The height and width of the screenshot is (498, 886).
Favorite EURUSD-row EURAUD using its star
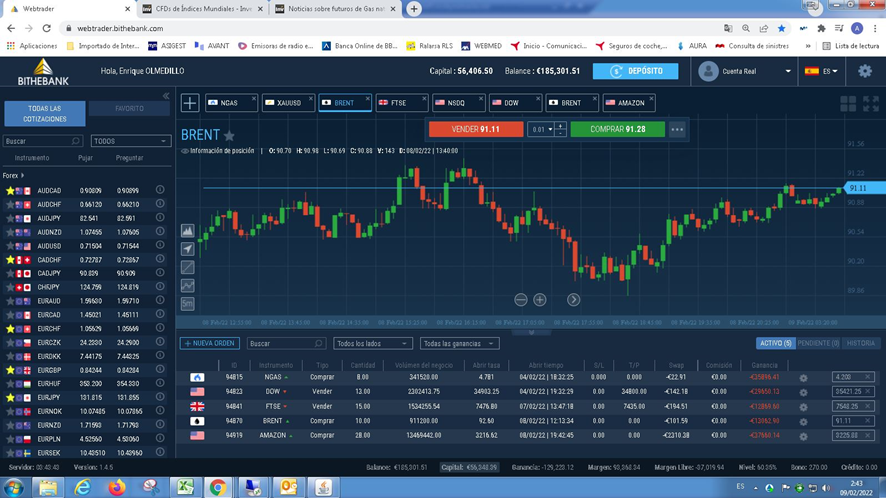coord(10,301)
